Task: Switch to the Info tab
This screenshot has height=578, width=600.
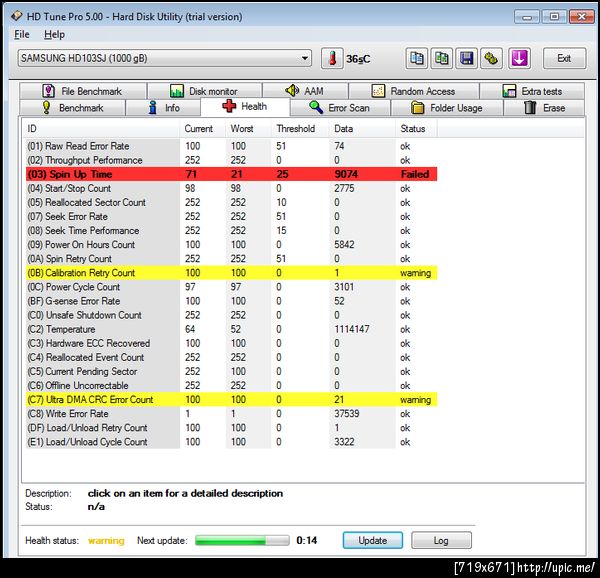Action: pos(163,108)
